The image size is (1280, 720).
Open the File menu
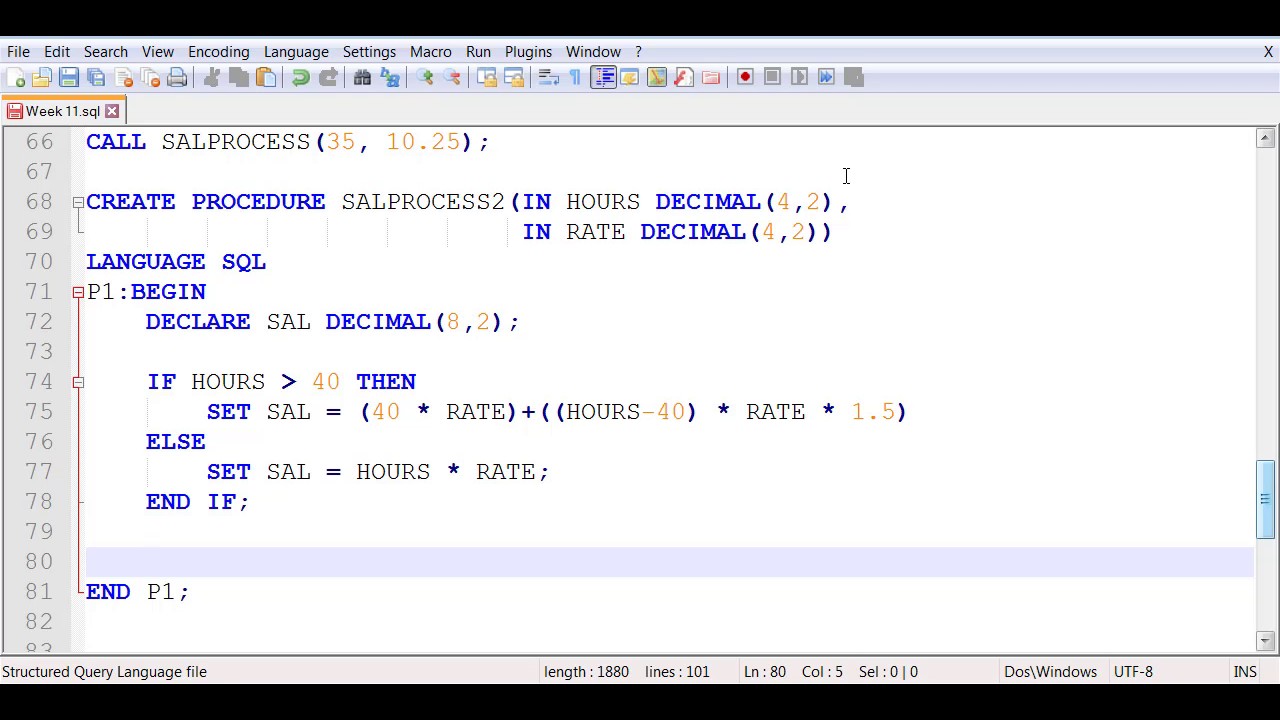18,52
